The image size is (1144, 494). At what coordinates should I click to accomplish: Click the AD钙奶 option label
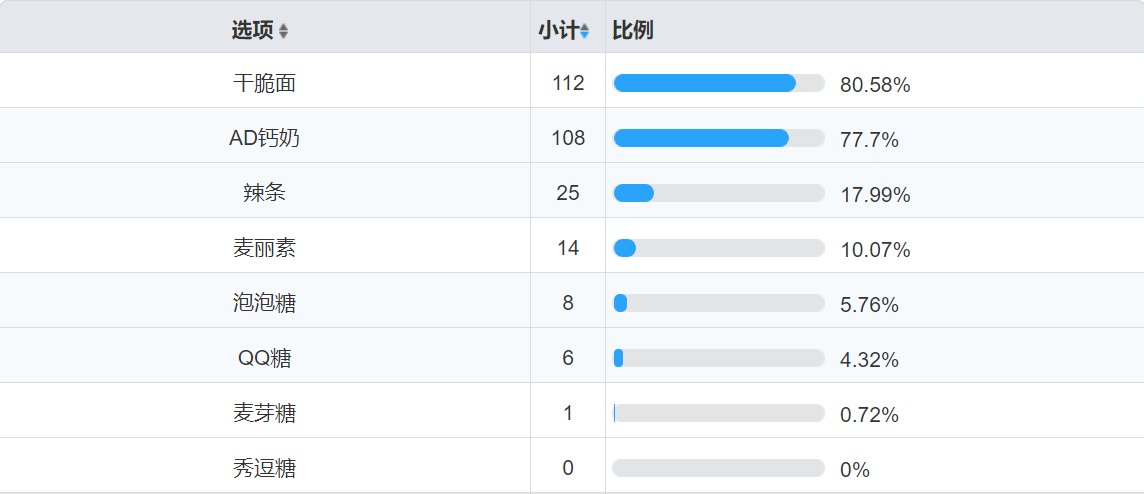coord(264,138)
